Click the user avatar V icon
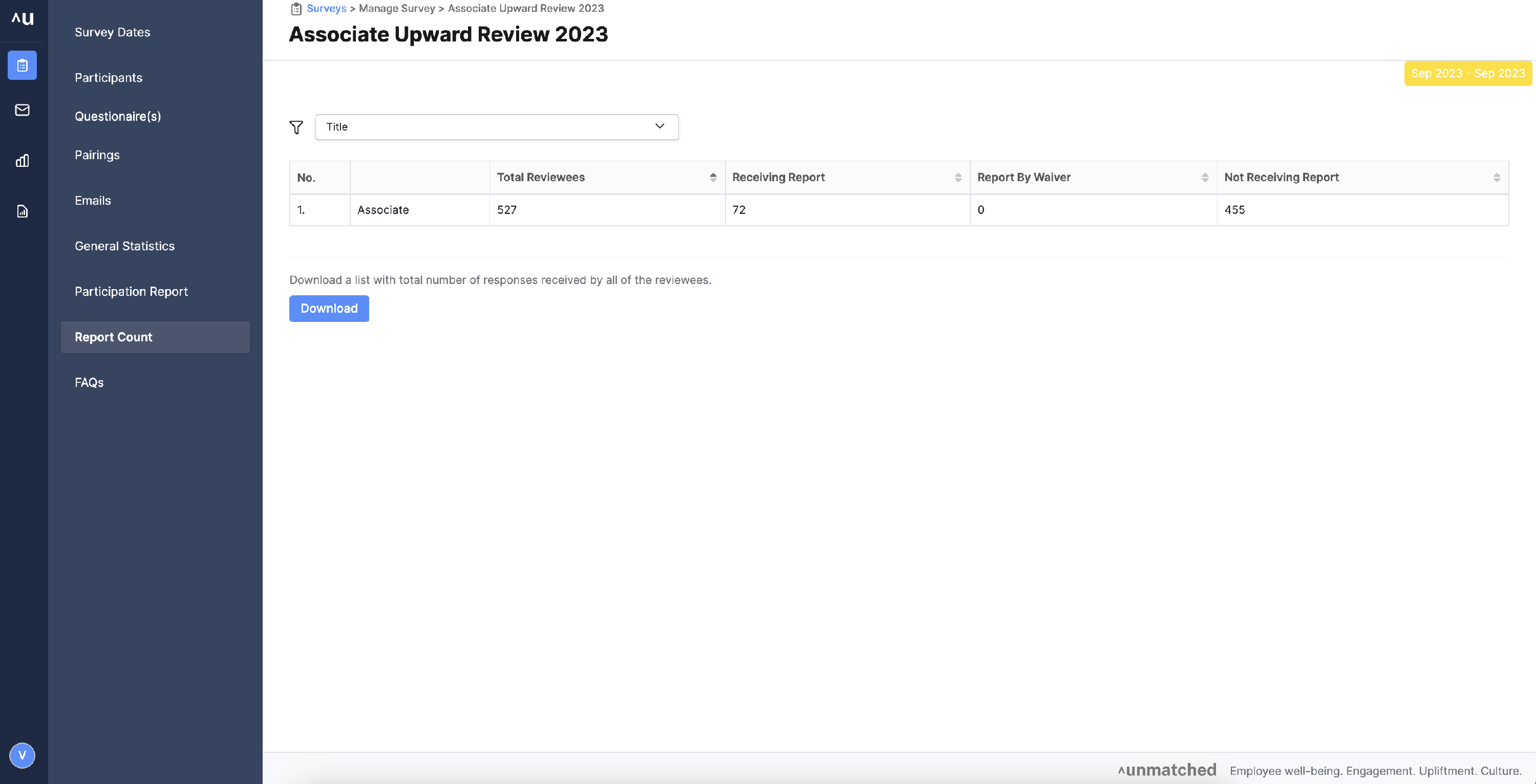The height and width of the screenshot is (784, 1536). 22,755
